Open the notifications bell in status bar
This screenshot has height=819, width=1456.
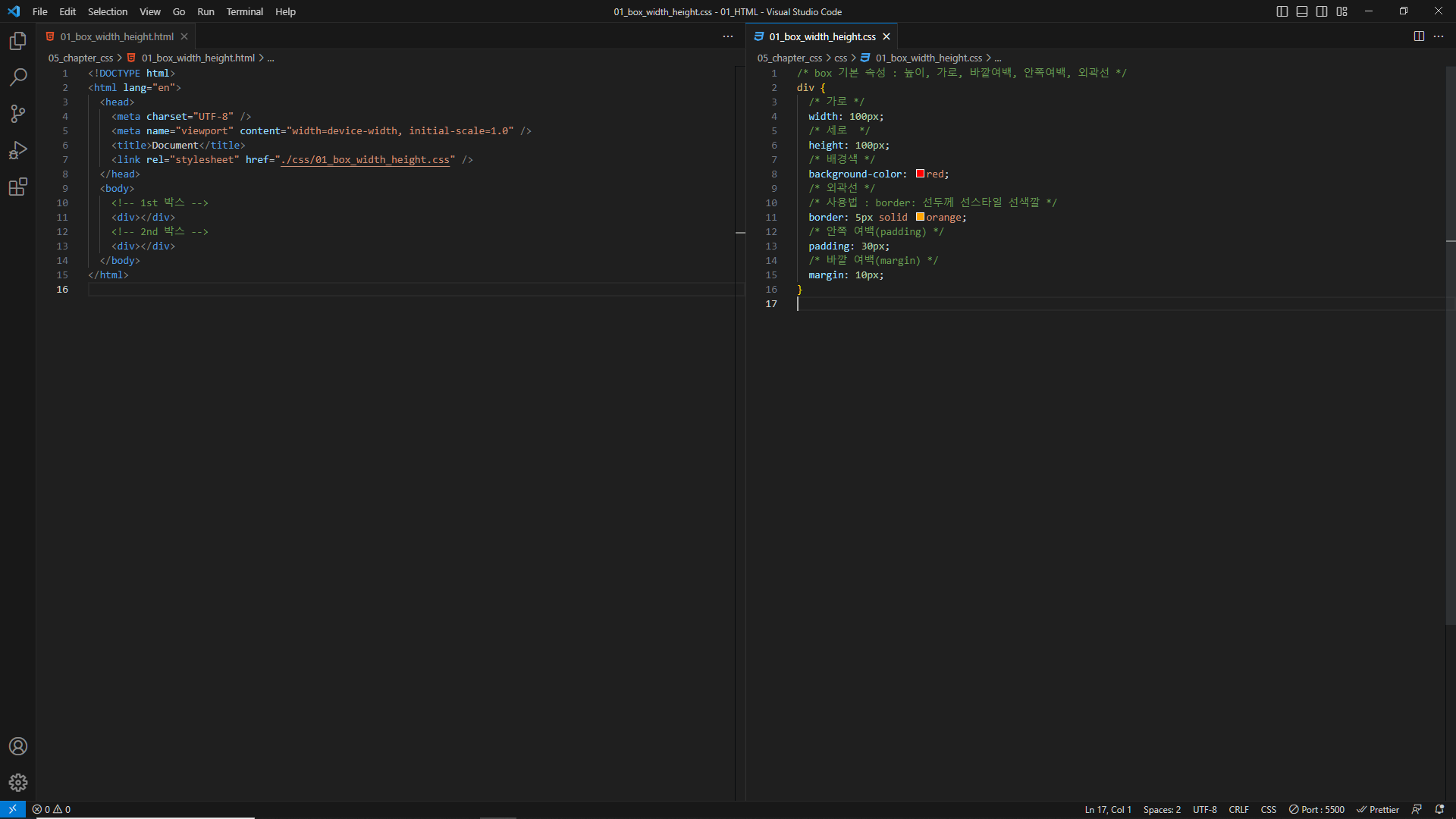pyautogui.click(x=1439, y=809)
